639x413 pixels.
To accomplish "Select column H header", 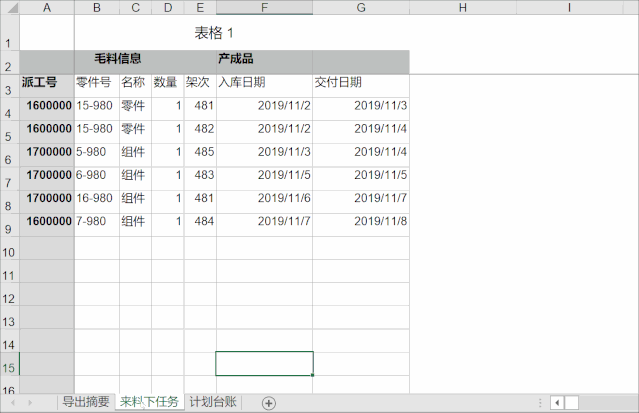I will (463, 7).
